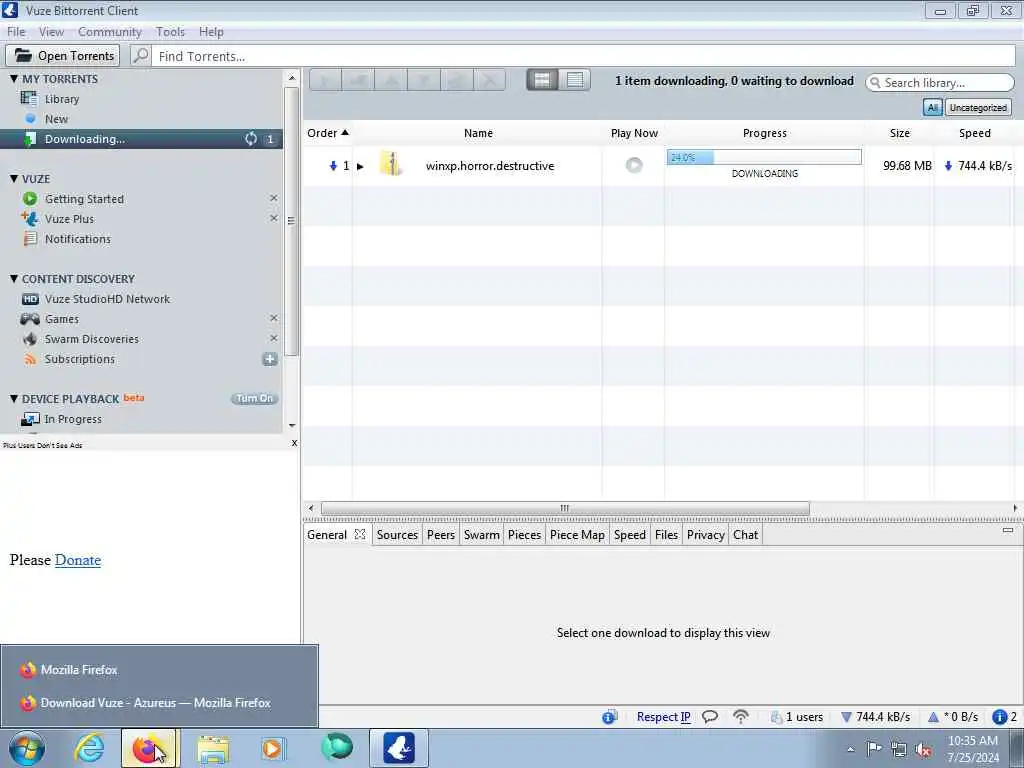Open the View menu
1024x768 pixels.
click(51, 32)
